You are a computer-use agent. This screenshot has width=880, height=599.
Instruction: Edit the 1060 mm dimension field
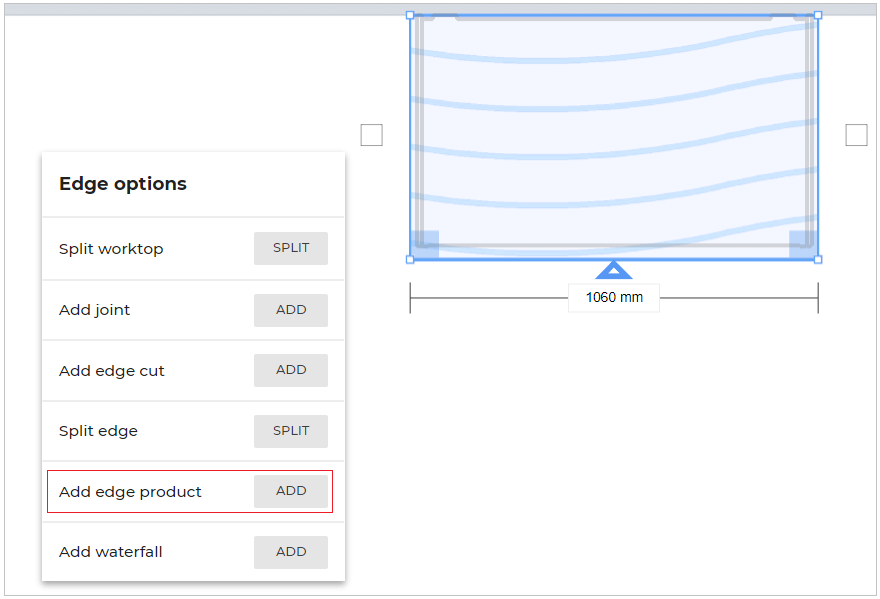(x=614, y=297)
